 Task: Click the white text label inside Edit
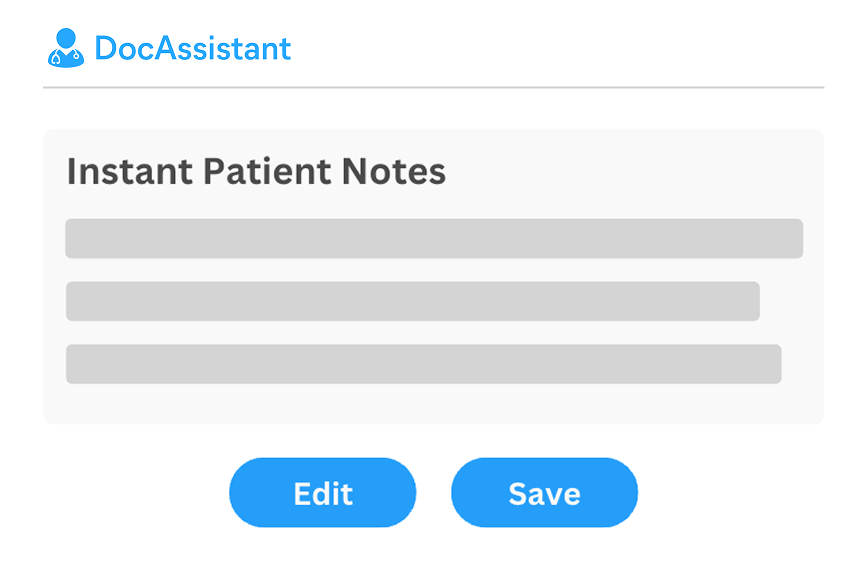[x=323, y=494]
